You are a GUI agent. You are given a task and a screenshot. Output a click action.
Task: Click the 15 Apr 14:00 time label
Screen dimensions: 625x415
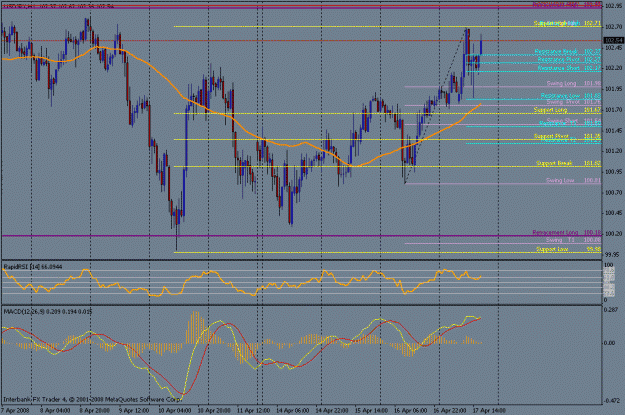[x=371, y=410]
